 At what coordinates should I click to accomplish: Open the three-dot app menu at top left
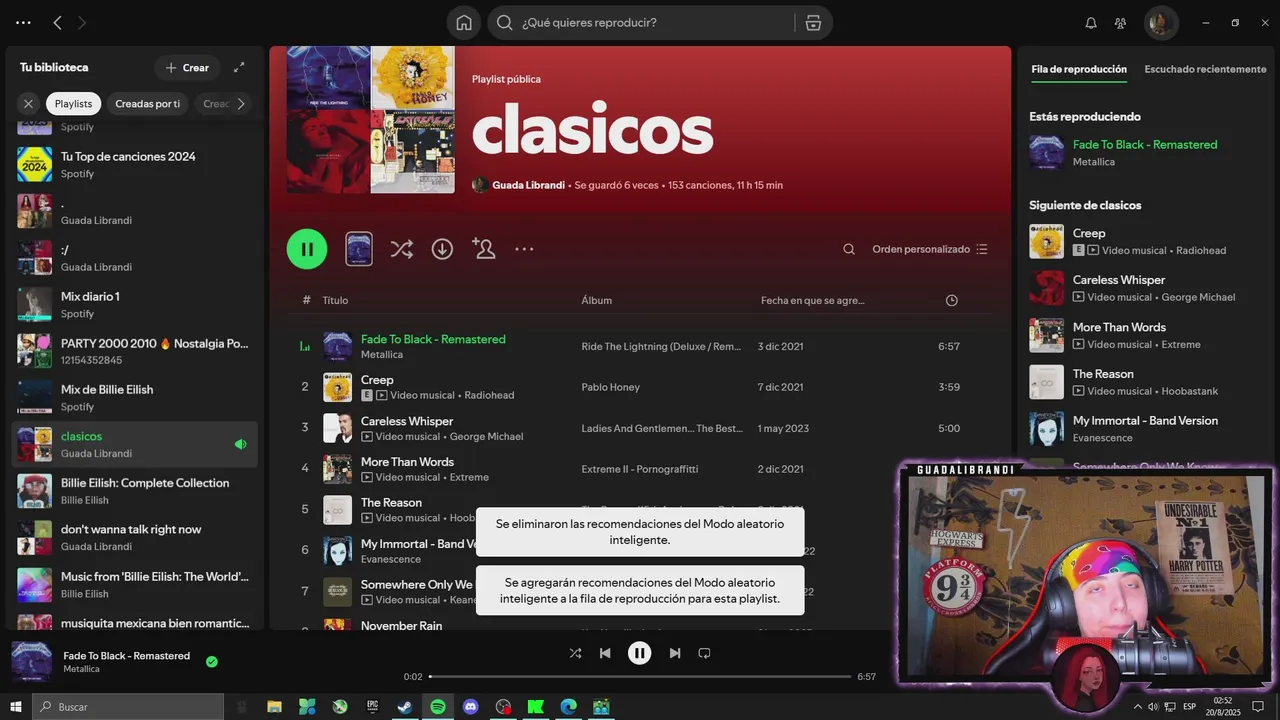tap(23, 22)
